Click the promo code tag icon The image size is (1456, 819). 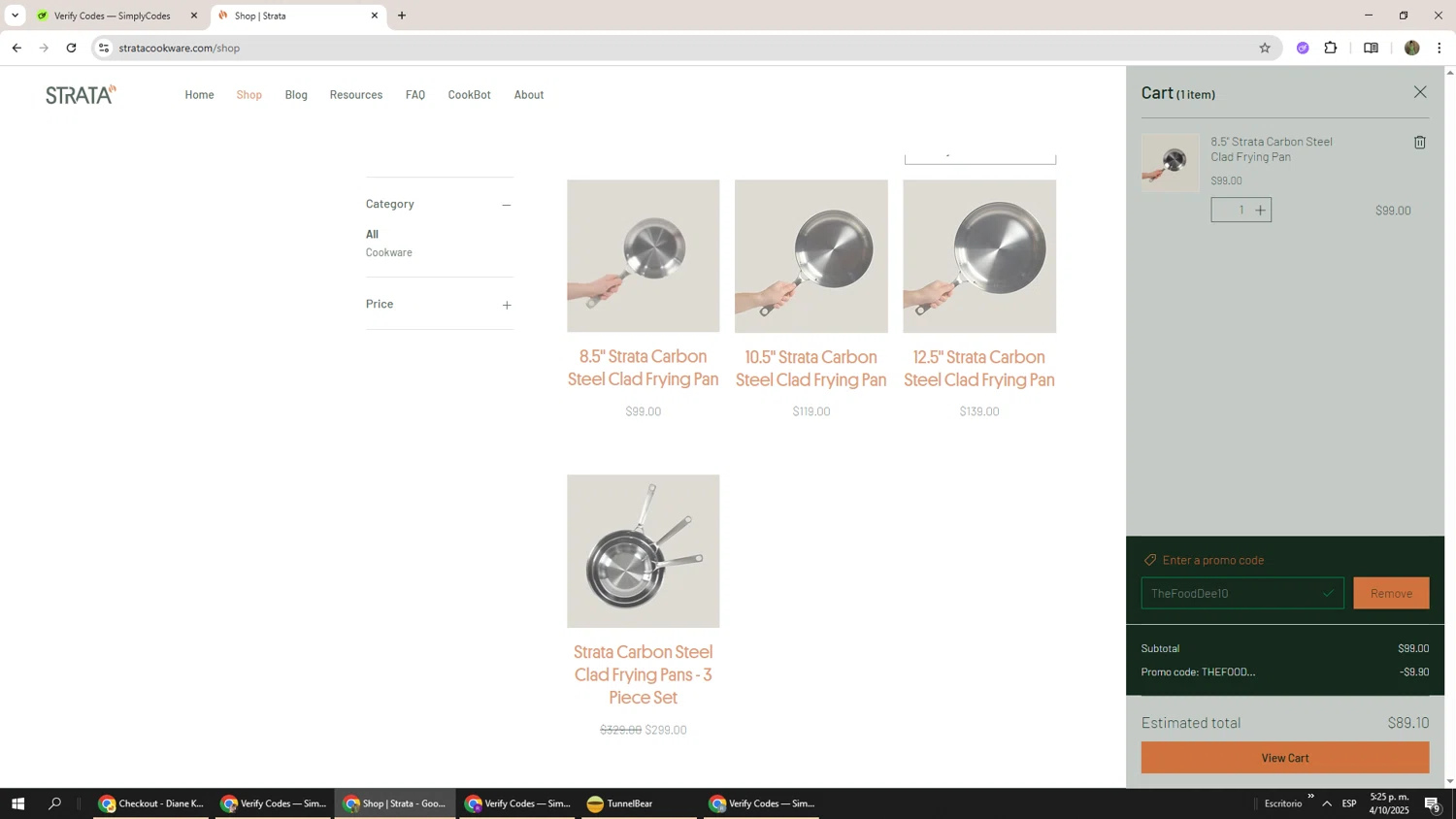pyautogui.click(x=1149, y=560)
